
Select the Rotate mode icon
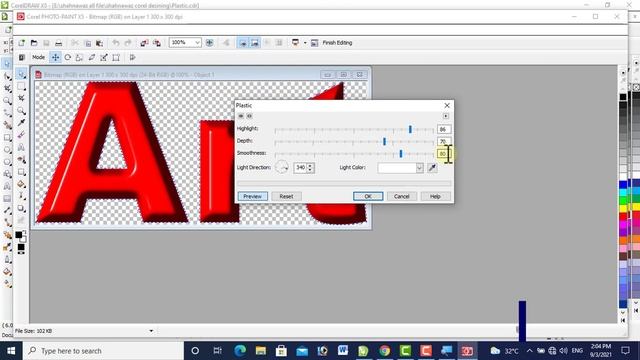(x=68, y=58)
